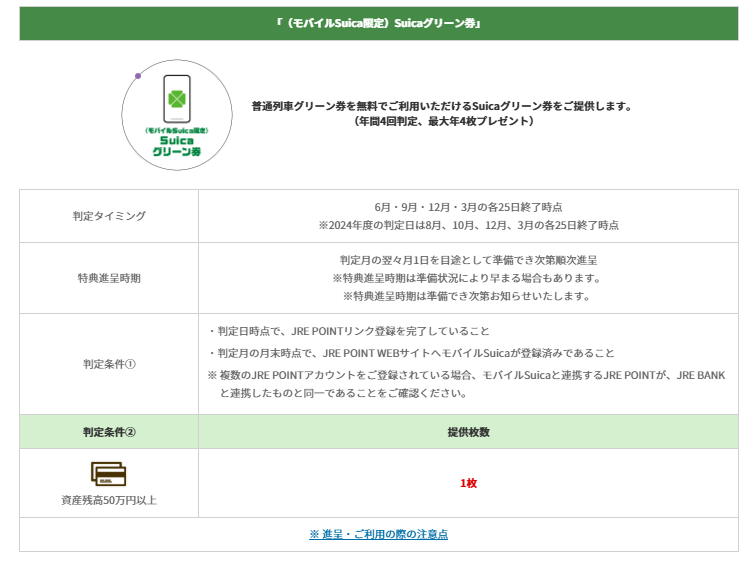The height and width of the screenshot is (562, 755).
Task: Click note ※特典進呈時期は準備でき次第お知らせいたします
Action: (x=469, y=296)
